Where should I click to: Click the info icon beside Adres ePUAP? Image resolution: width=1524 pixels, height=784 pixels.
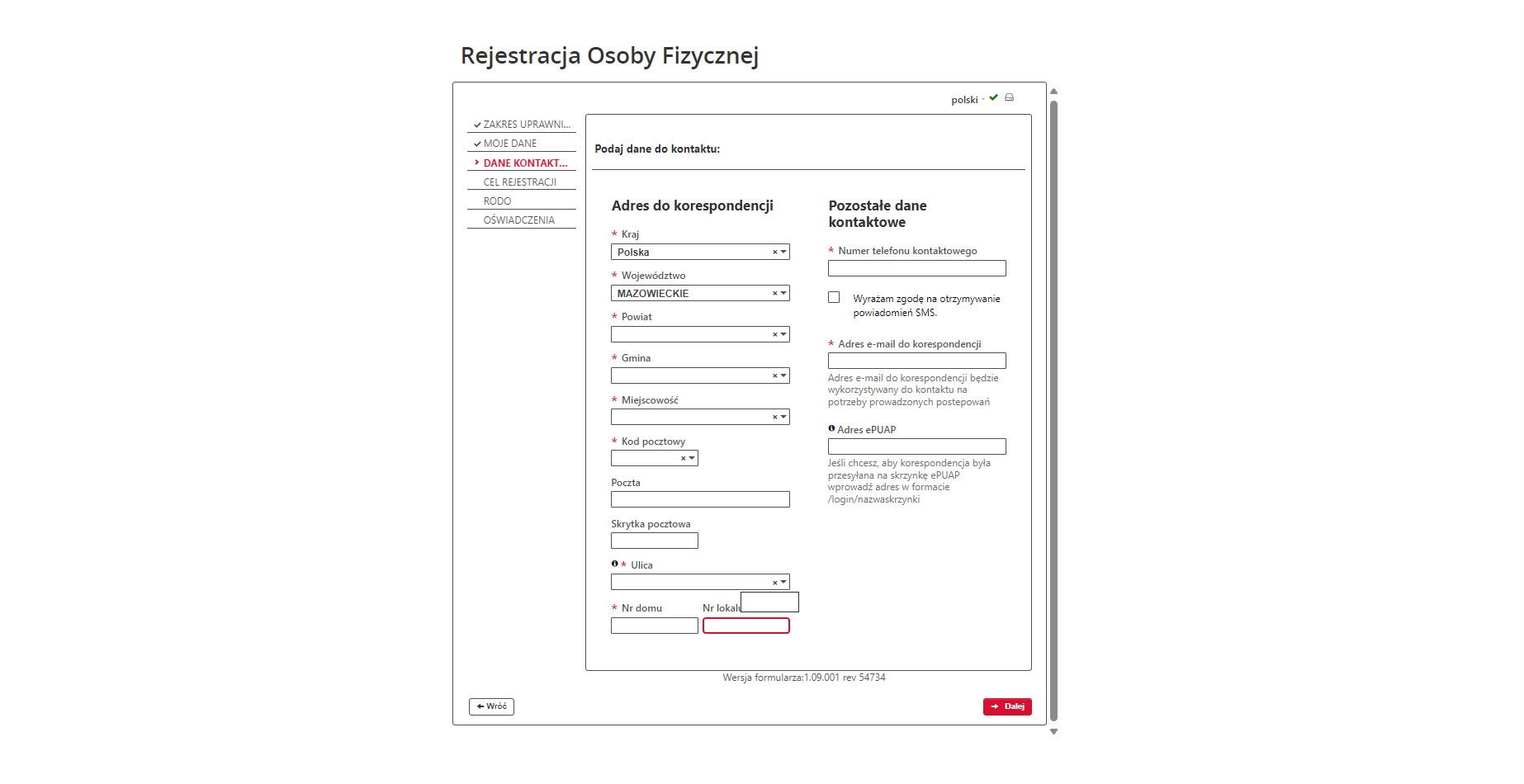(831, 428)
